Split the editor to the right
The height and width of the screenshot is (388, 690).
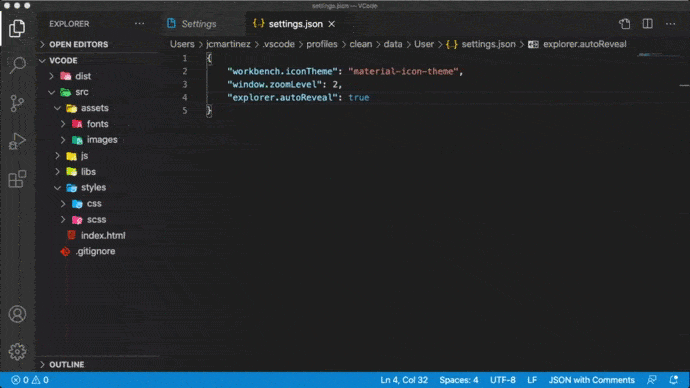647,24
